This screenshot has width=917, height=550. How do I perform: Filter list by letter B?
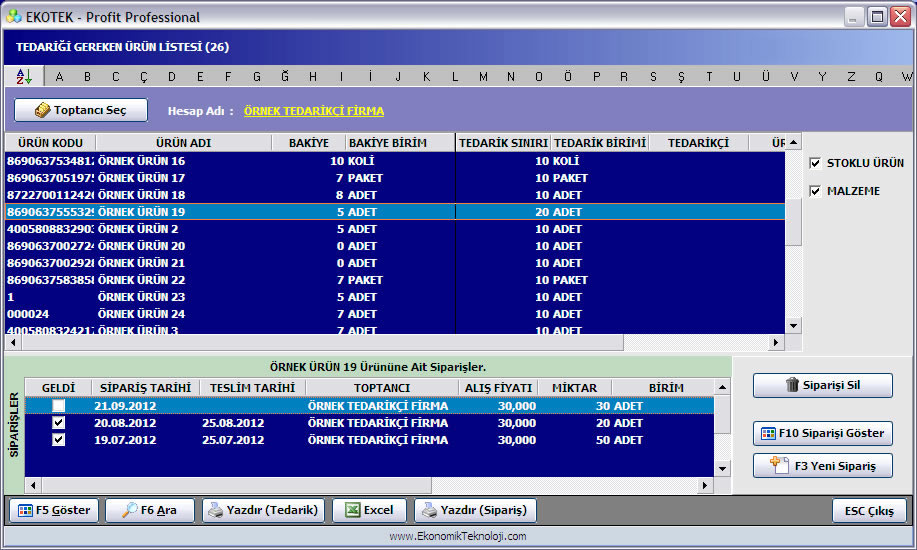point(87,77)
